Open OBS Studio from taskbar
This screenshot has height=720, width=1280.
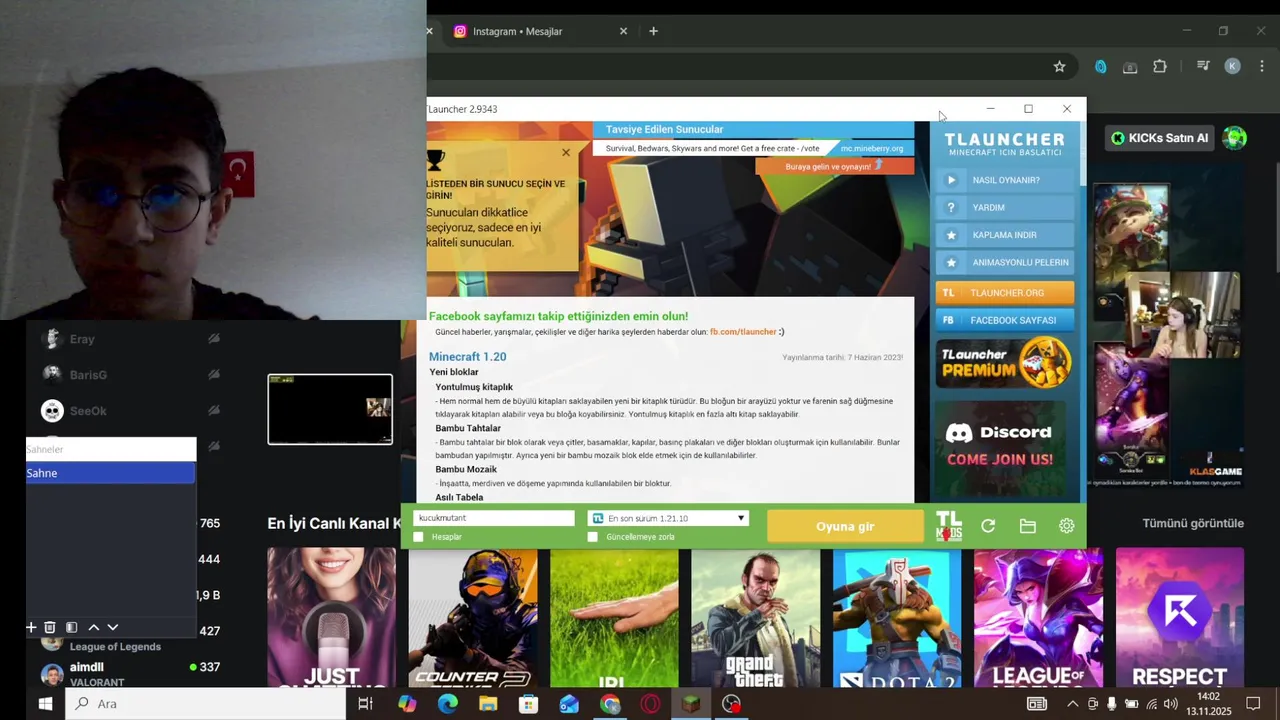(x=732, y=704)
